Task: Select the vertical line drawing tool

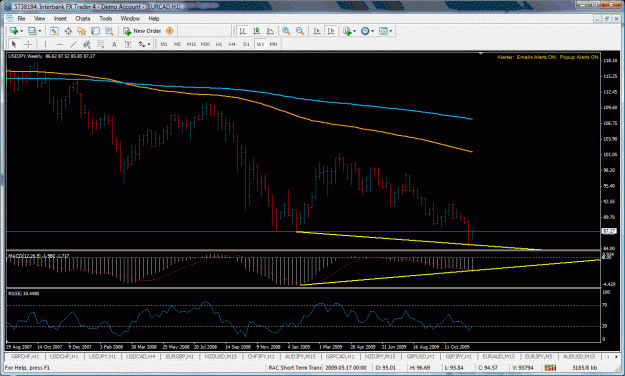Action: [x=45, y=44]
